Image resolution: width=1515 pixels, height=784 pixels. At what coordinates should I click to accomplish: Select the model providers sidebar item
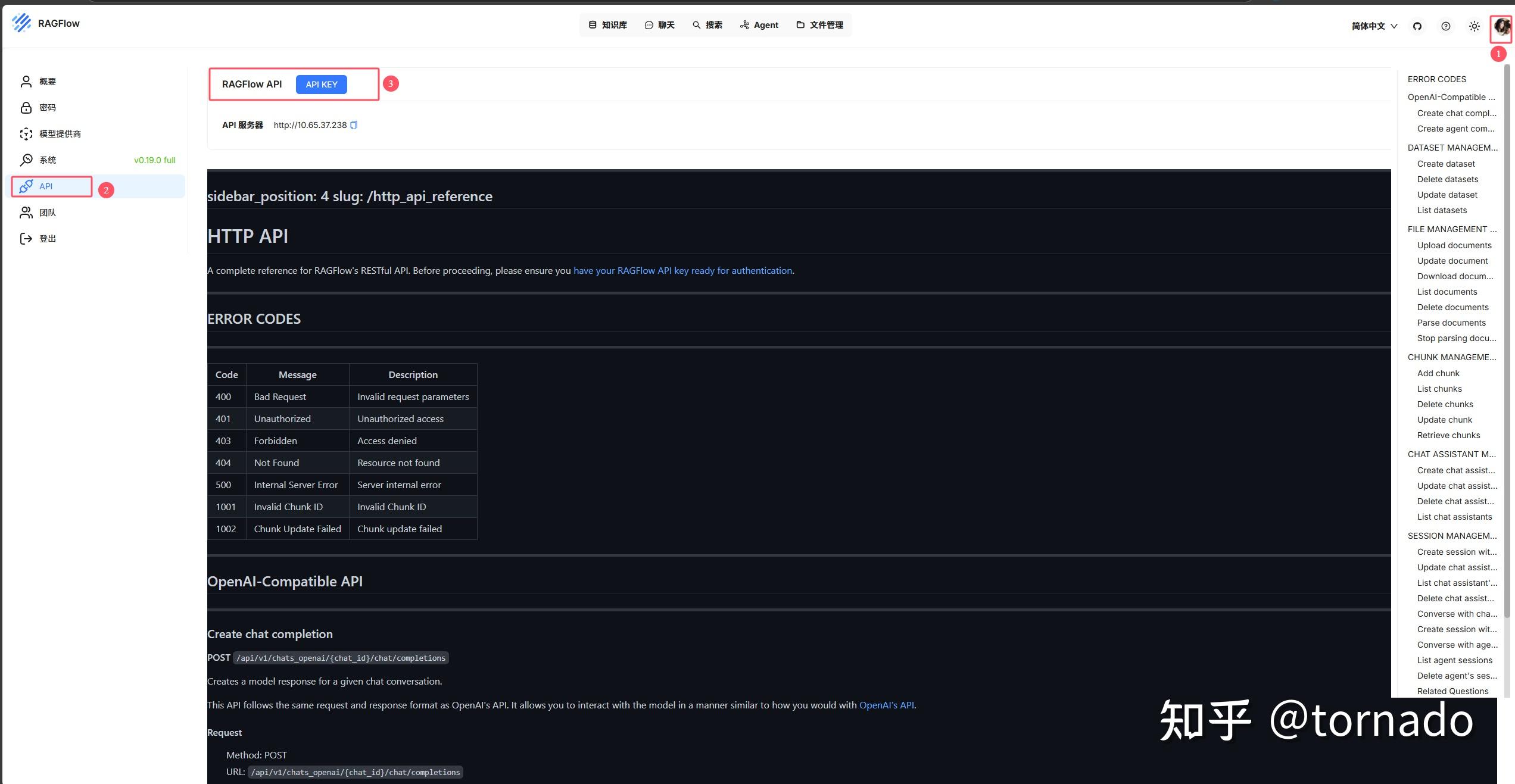coord(60,134)
